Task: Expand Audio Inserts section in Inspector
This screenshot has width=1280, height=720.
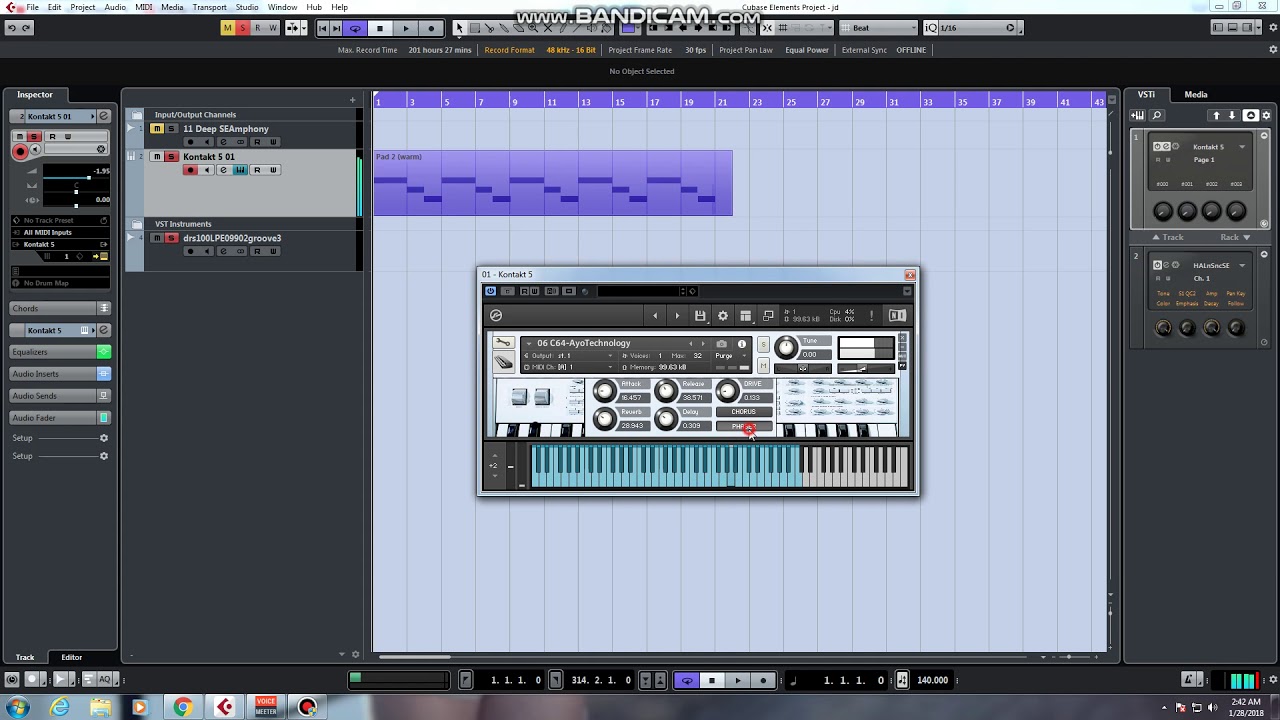Action: pos(60,374)
